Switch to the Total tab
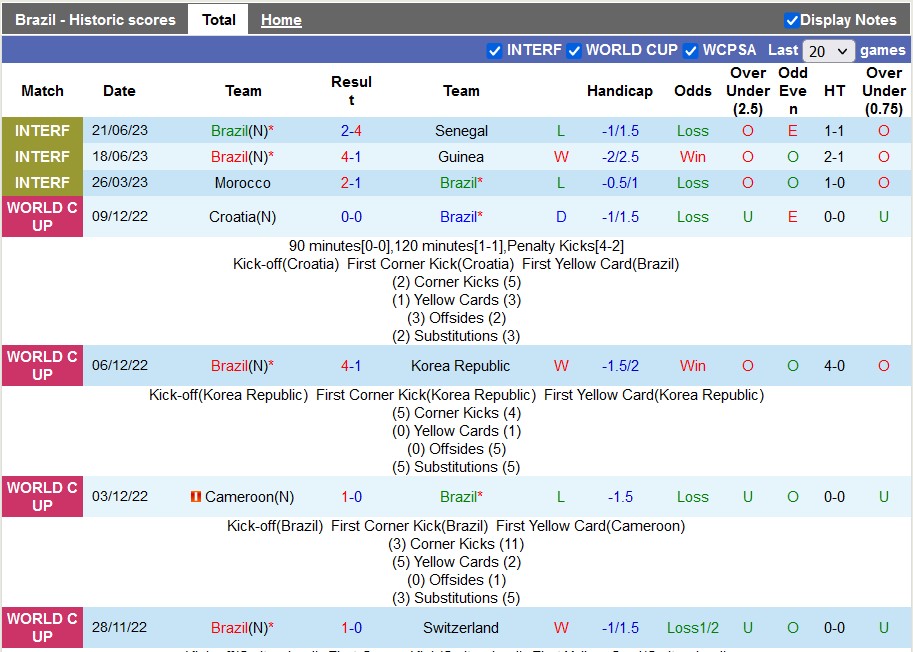Viewport: 913px width, 652px height. [x=218, y=20]
